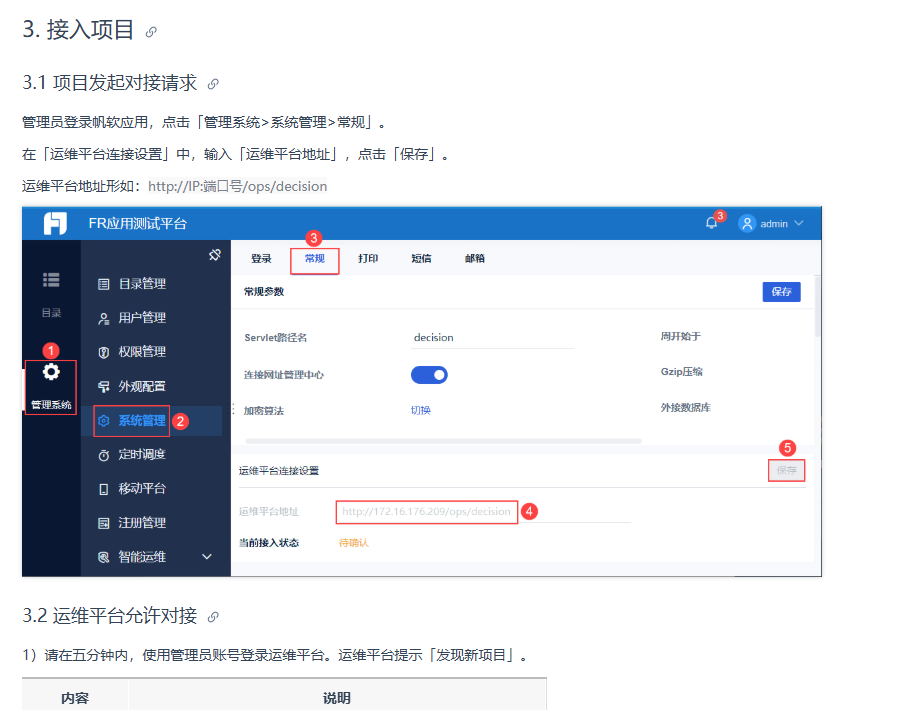Open 注册管理 in the side menu
The height and width of the screenshot is (710, 912).
pos(142,523)
